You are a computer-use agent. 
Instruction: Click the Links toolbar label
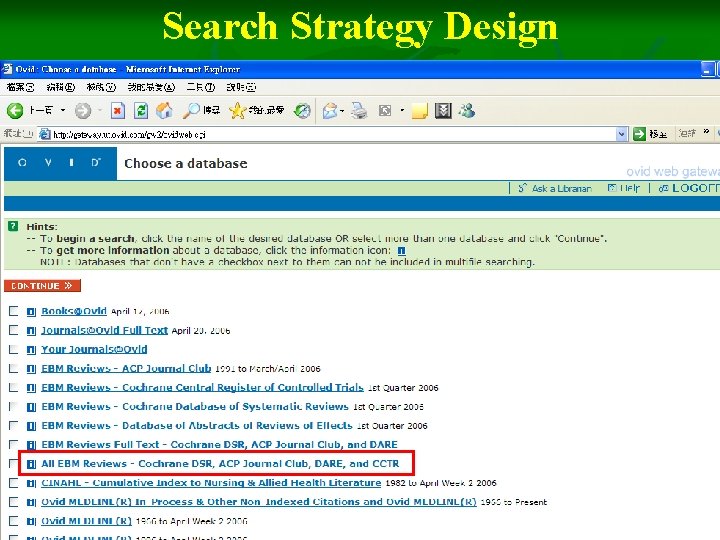pyautogui.click(x=687, y=134)
